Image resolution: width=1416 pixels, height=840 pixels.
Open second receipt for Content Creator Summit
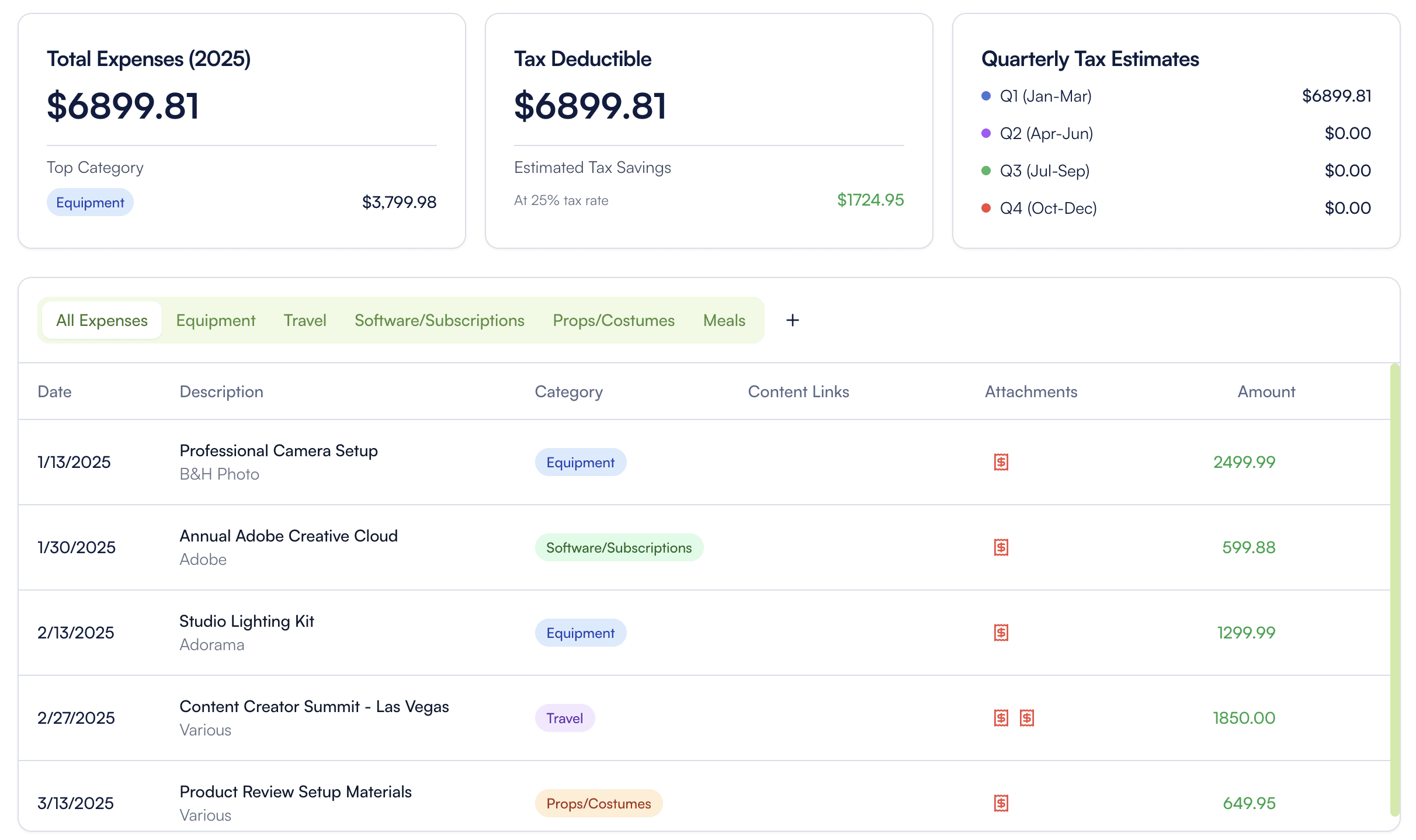click(x=1027, y=718)
